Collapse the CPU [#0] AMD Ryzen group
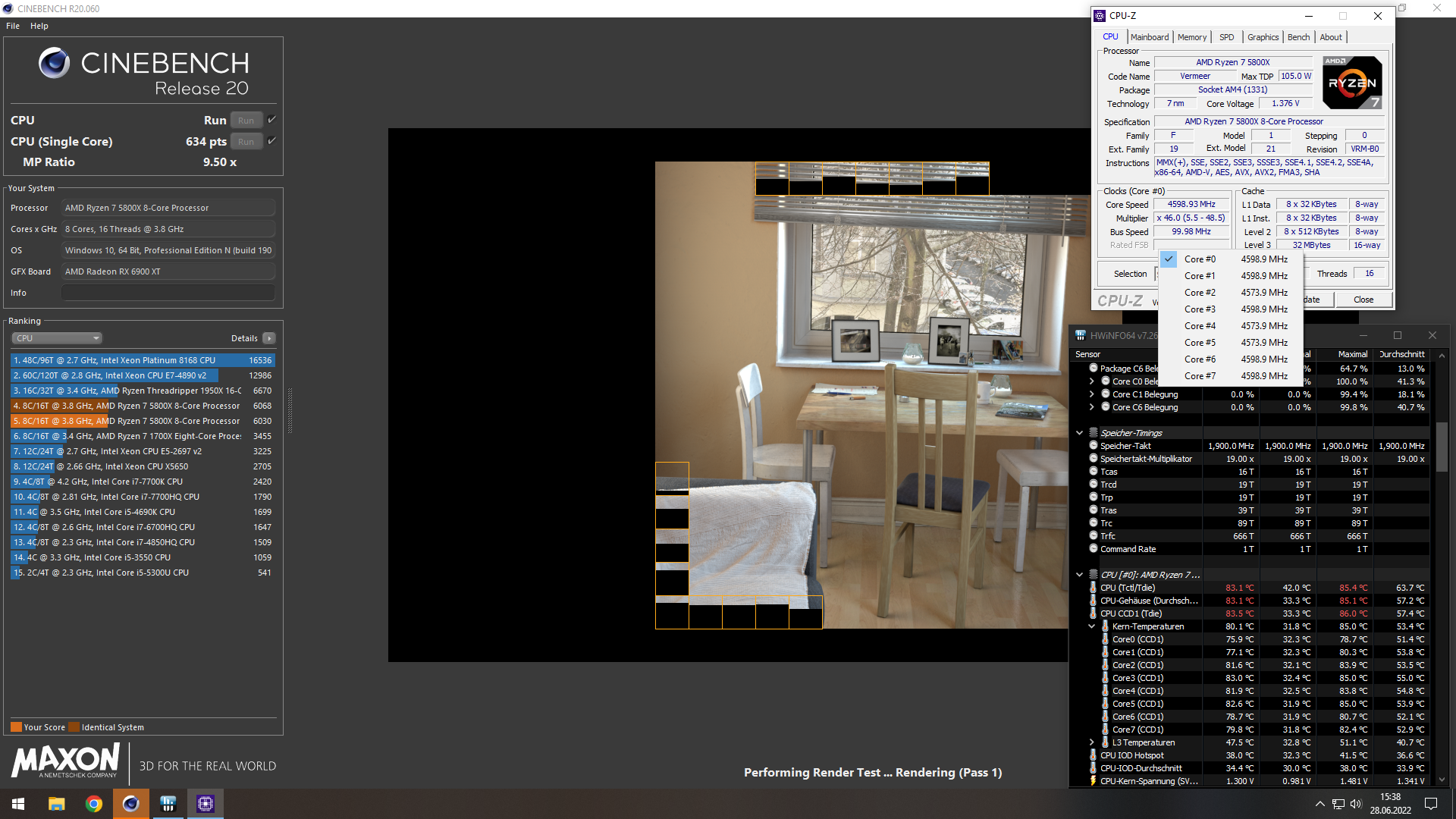 [x=1079, y=575]
